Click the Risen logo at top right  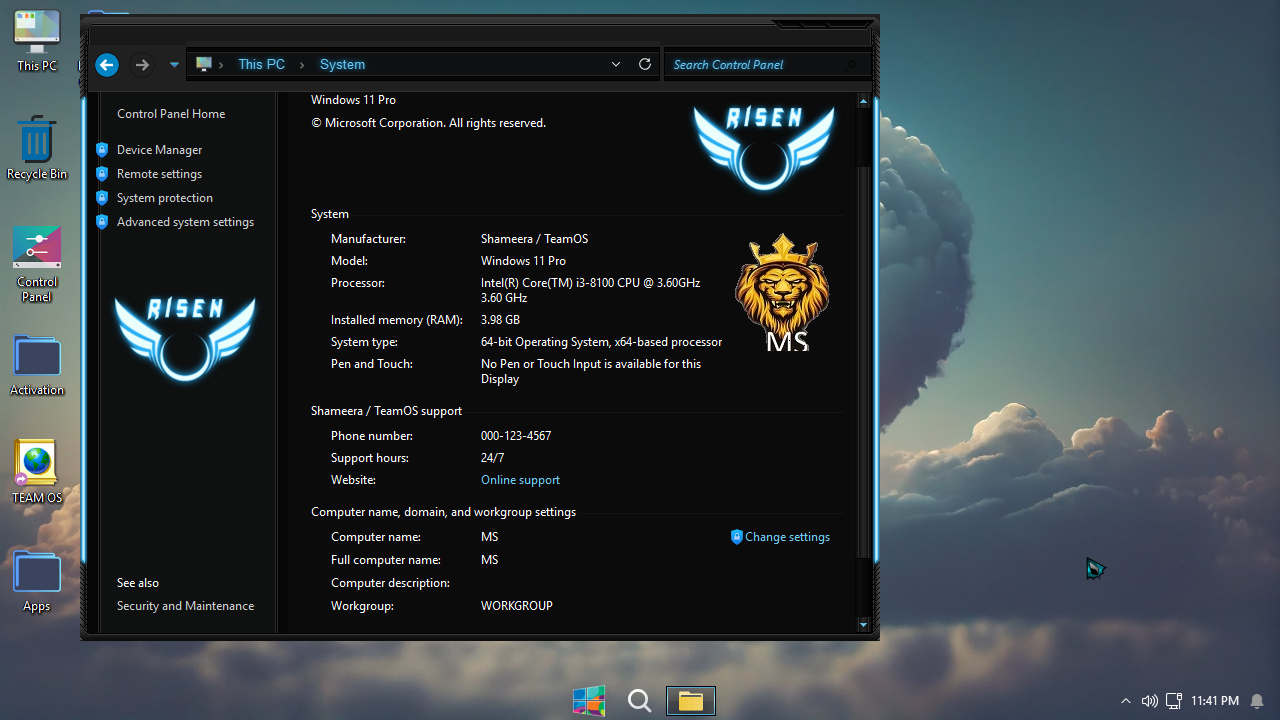(x=764, y=147)
